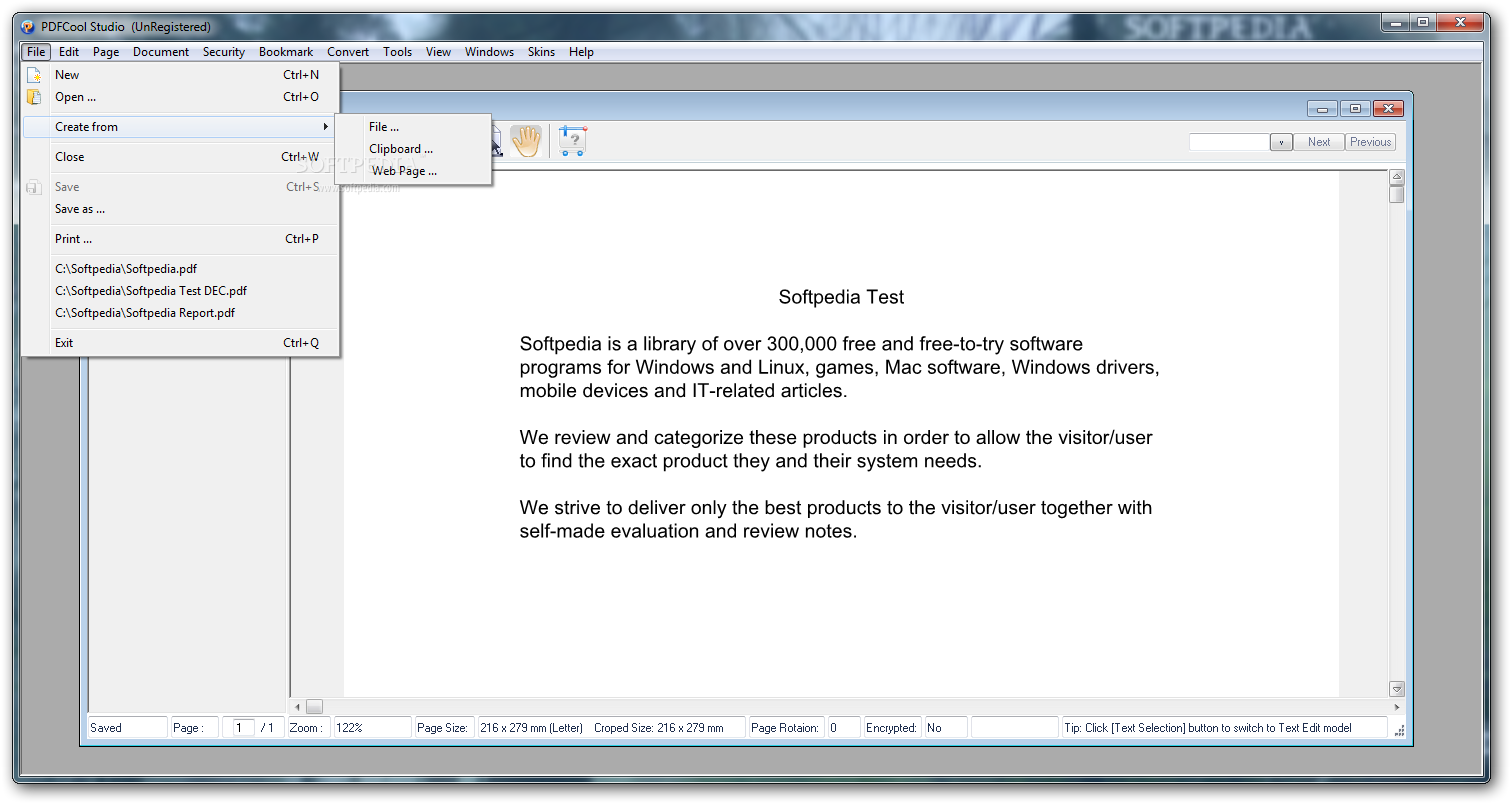This screenshot has width=1511, height=804.
Task: Click the search text field
Action: pyautogui.click(x=1229, y=142)
